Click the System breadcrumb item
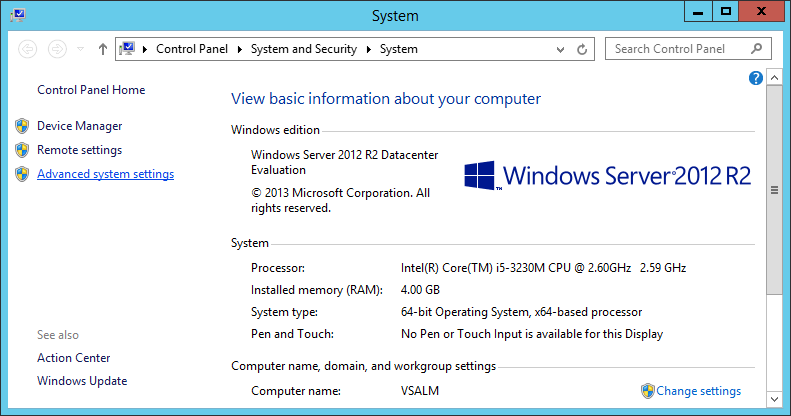 tap(399, 49)
